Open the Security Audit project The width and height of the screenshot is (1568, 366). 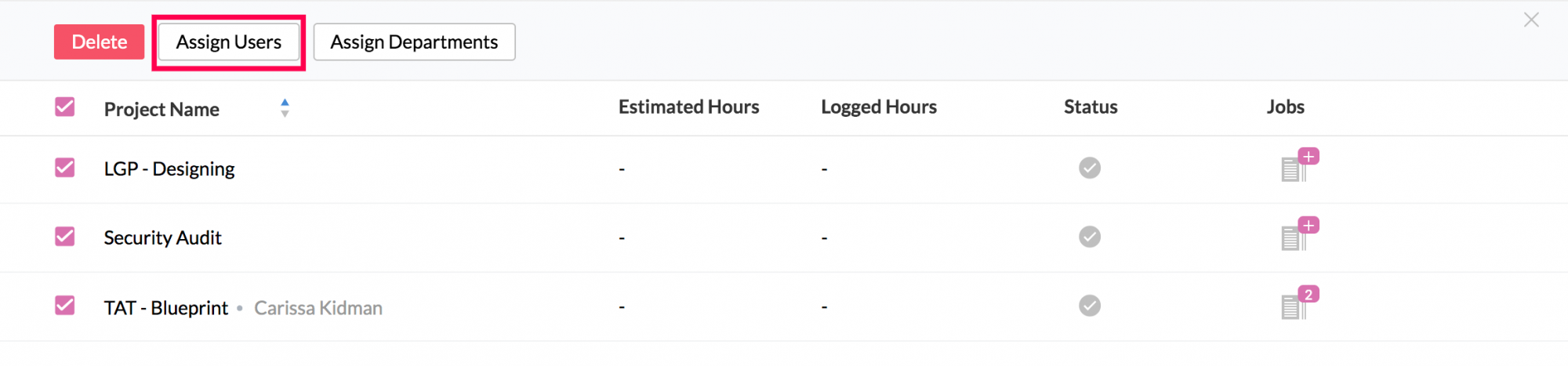pos(163,237)
